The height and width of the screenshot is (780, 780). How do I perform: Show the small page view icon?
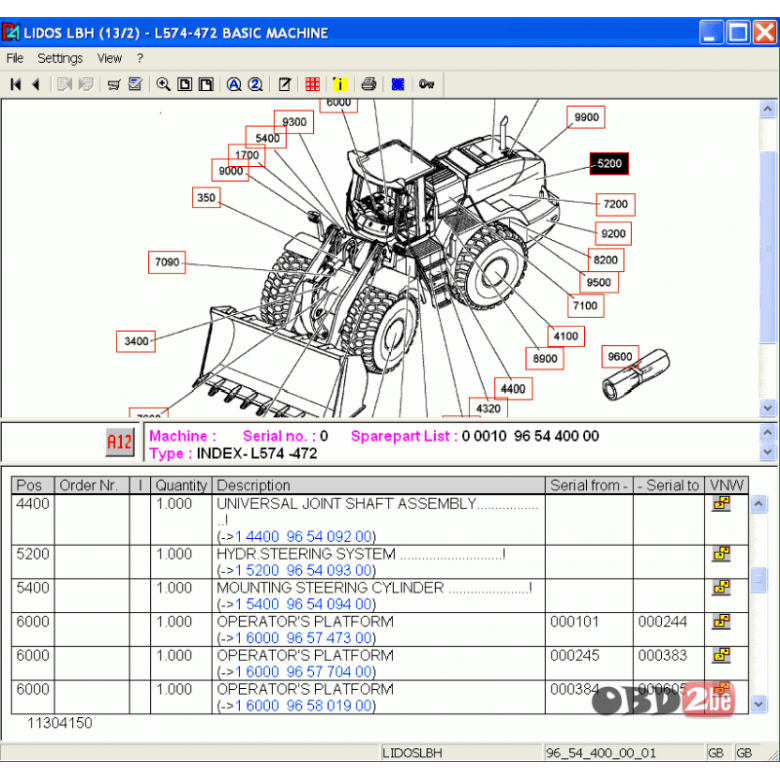(x=185, y=85)
